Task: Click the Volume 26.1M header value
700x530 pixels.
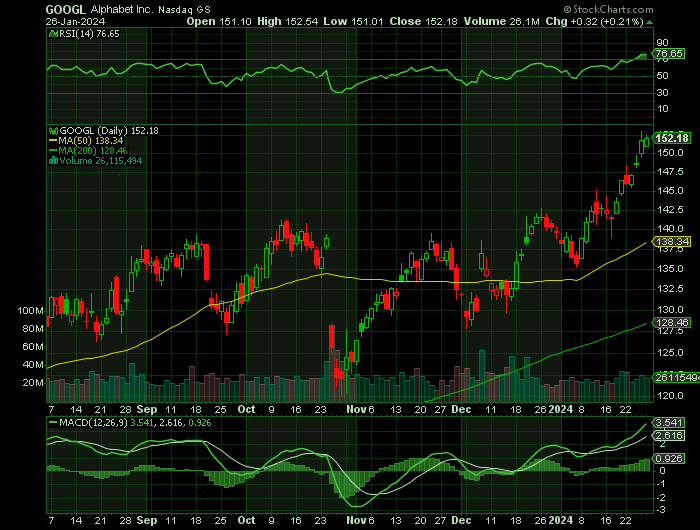Action: (502, 21)
